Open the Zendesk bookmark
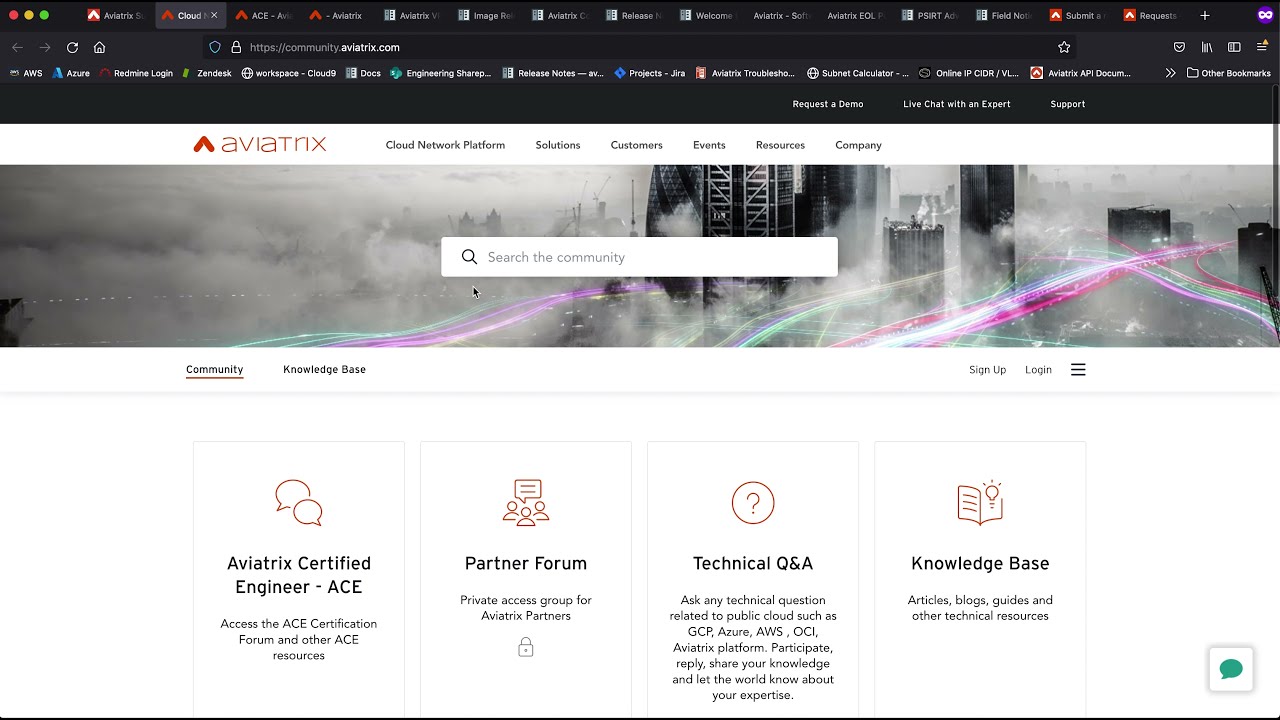The width and height of the screenshot is (1280, 720). (x=207, y=73)
